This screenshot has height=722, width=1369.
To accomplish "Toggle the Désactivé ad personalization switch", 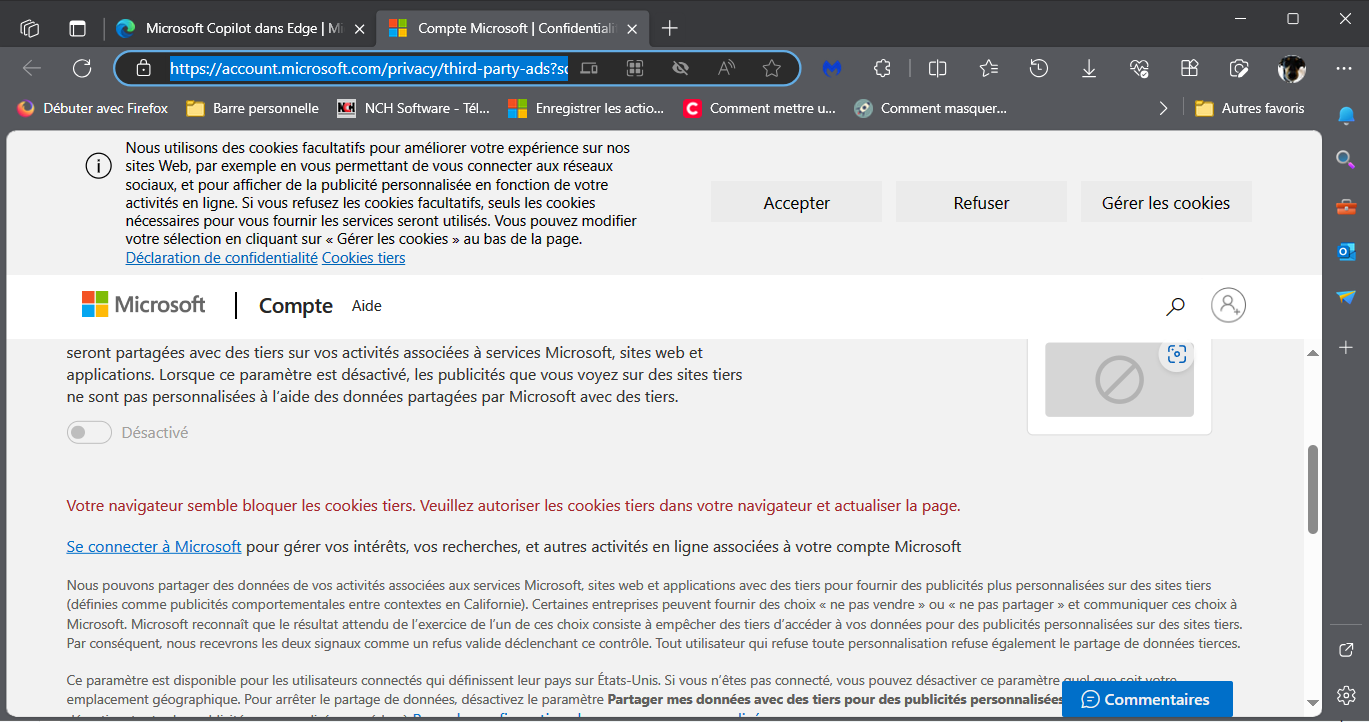I will tap(89, 433).
